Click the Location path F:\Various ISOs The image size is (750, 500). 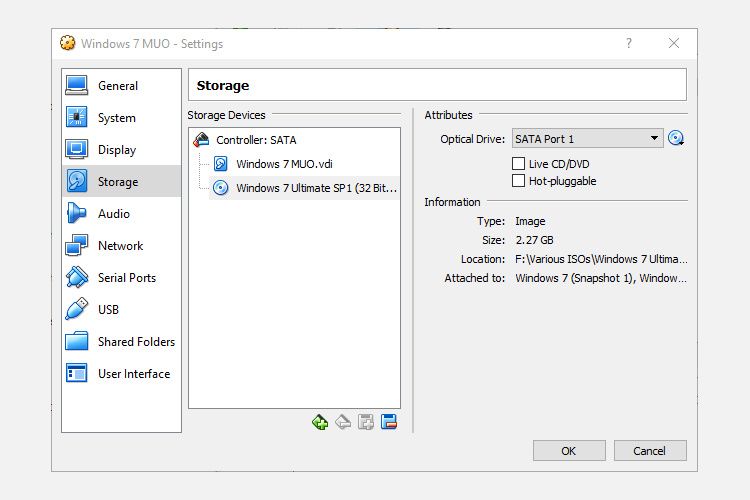tap(601, 259)
